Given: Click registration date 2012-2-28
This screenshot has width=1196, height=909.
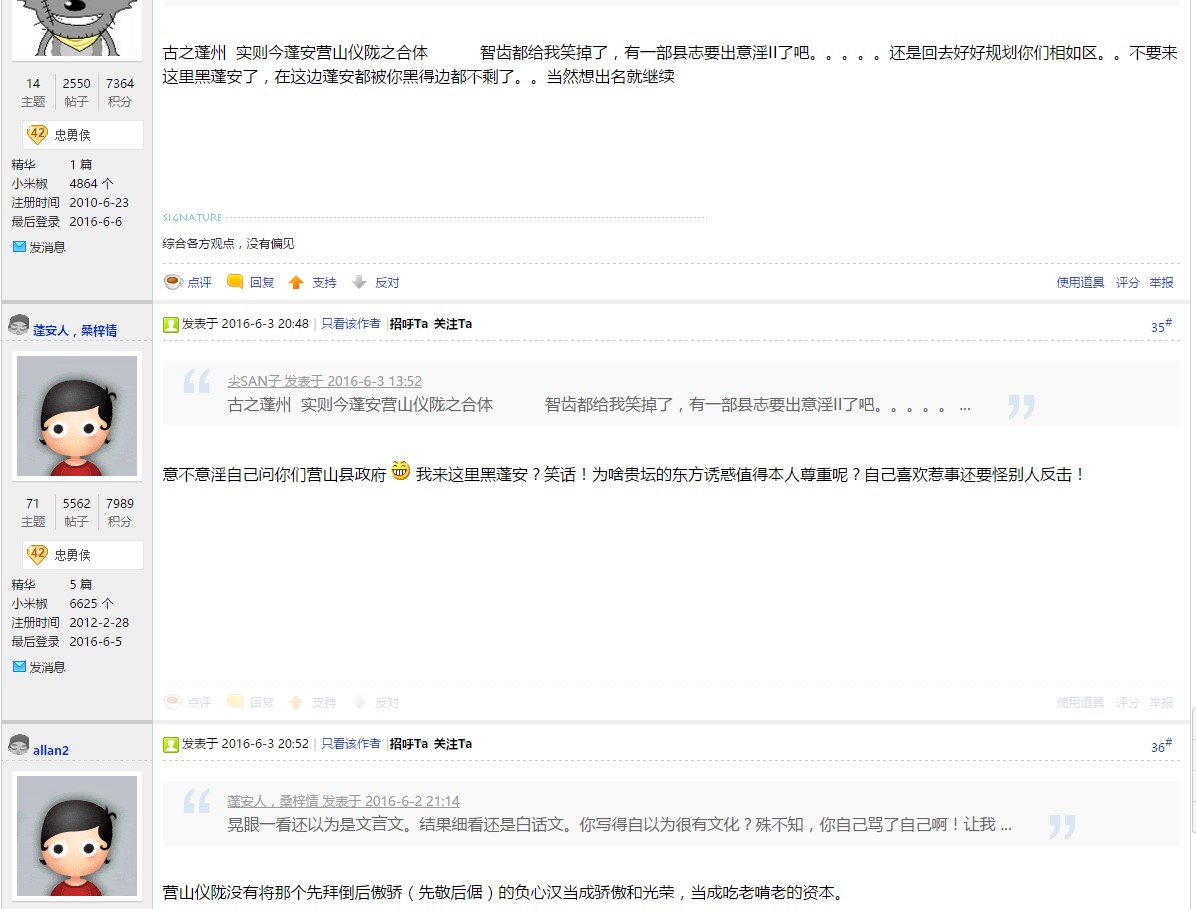Looking at the screenshot, I should (99, 622).
